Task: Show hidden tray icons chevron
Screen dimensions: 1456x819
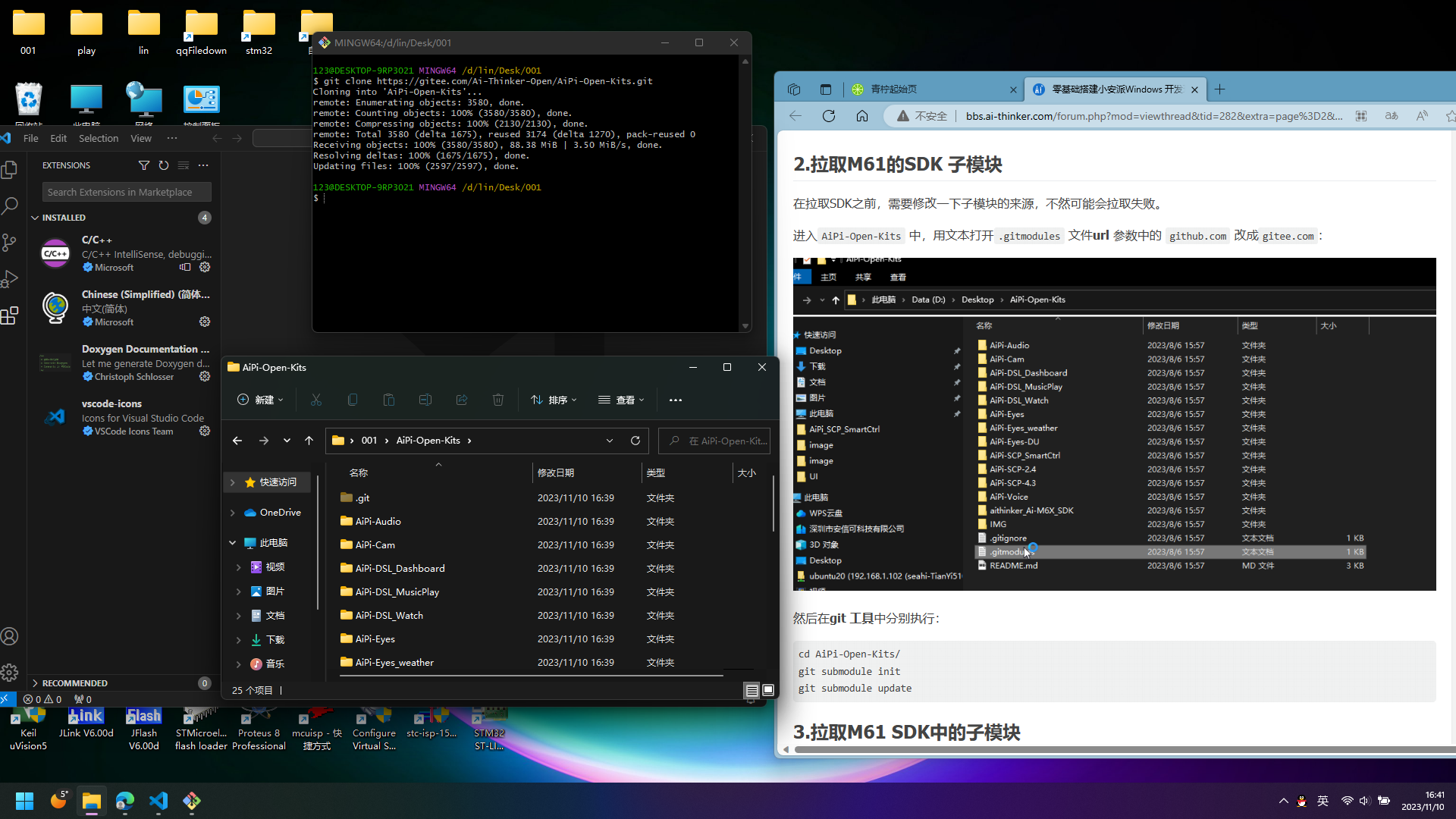Action: click(1283, 801)
